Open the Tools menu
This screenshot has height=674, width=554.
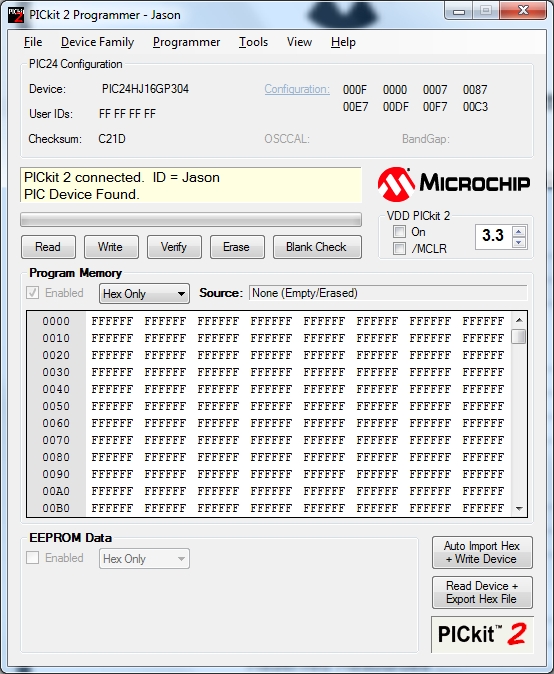(254, 42)
